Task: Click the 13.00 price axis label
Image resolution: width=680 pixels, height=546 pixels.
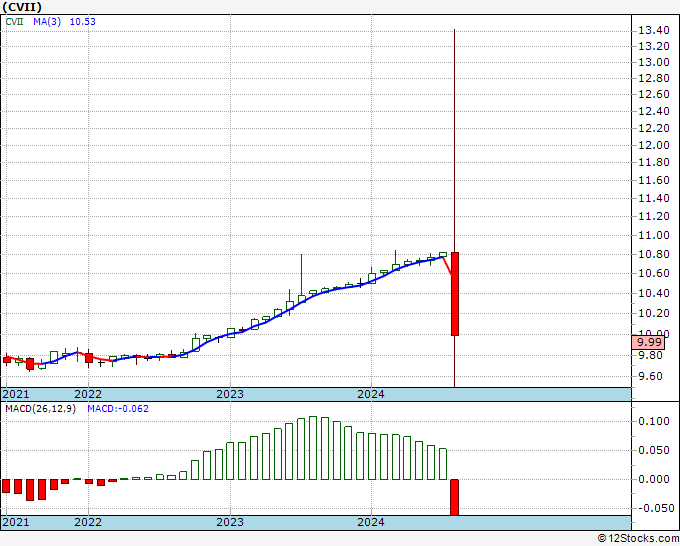Action: click(654, 62)
